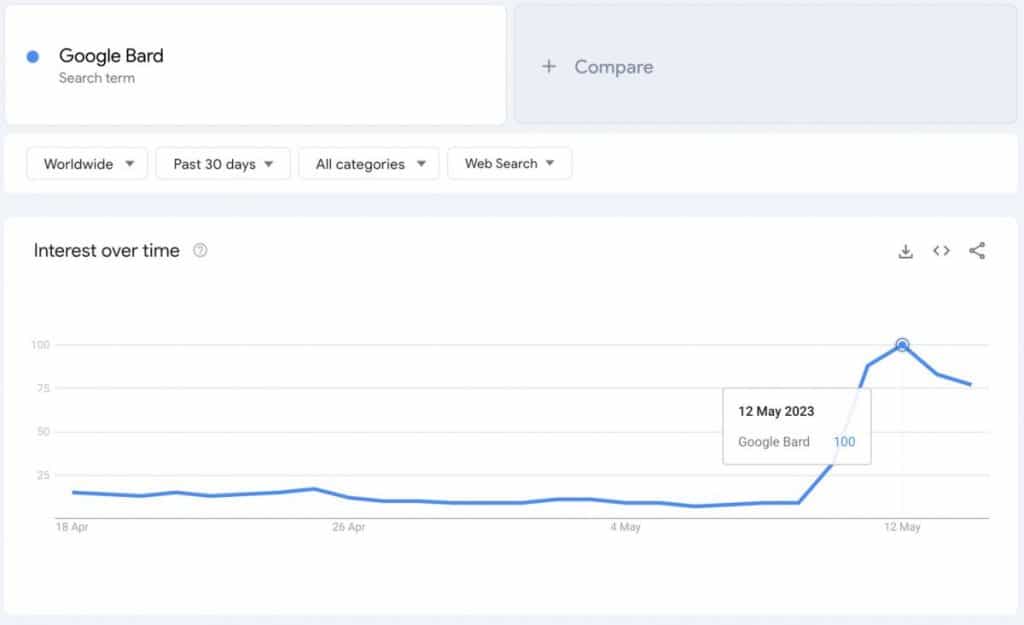This screenshot has height=625, width=1024.
Task: Open the embed code icon
Action: coord(941,251)
